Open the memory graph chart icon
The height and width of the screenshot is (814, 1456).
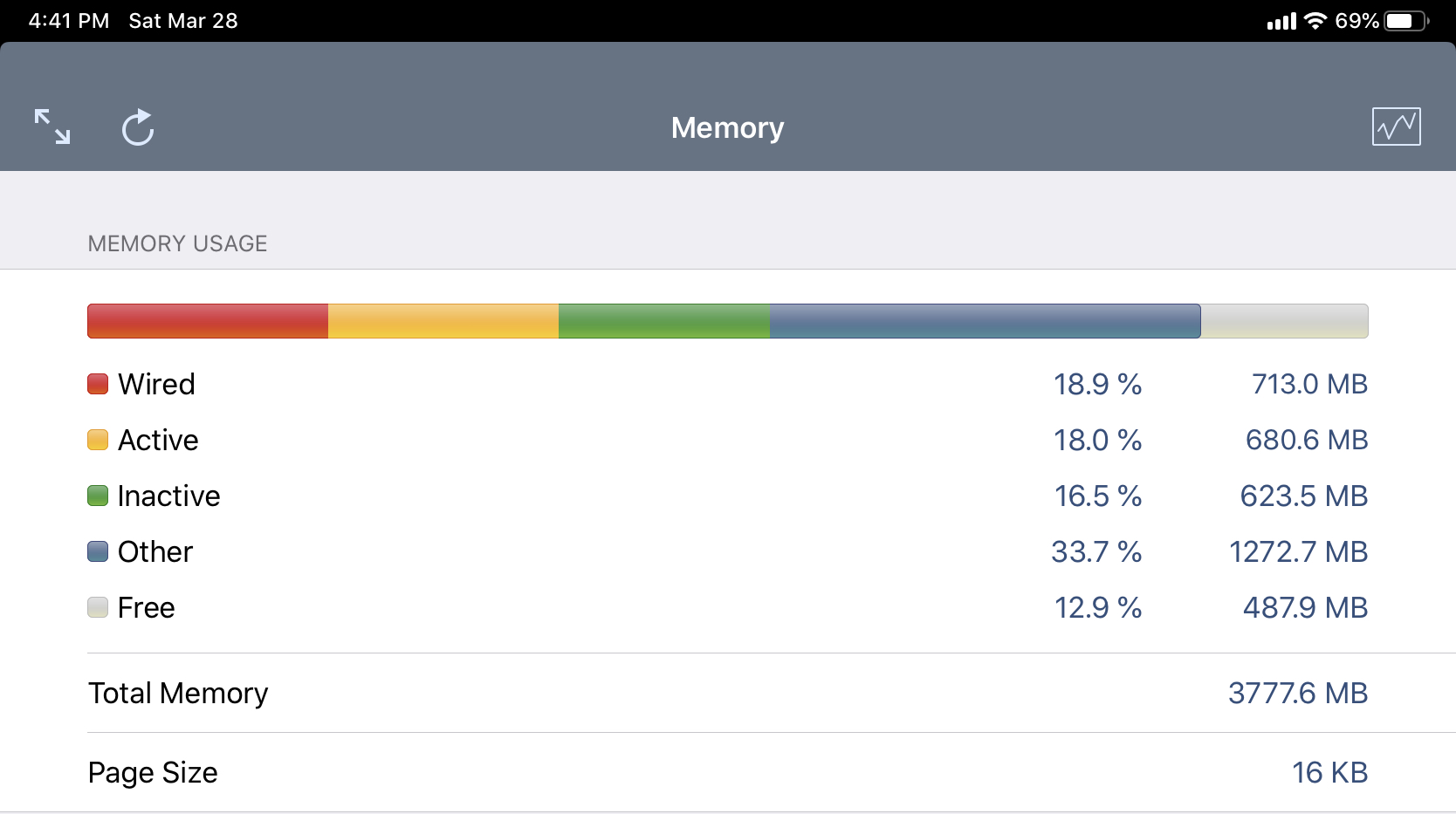pyautogui.click(x=1396, y=127)
